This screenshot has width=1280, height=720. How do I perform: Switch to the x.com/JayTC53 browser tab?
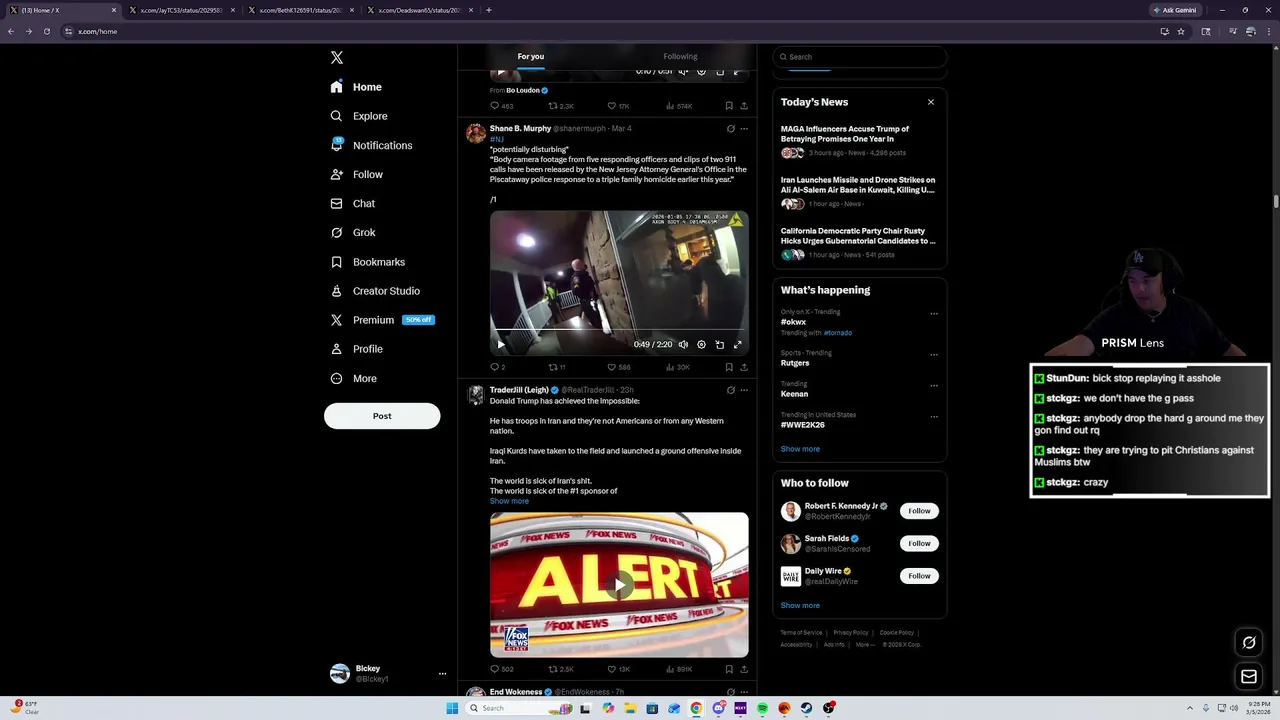[x=180, y=10]
